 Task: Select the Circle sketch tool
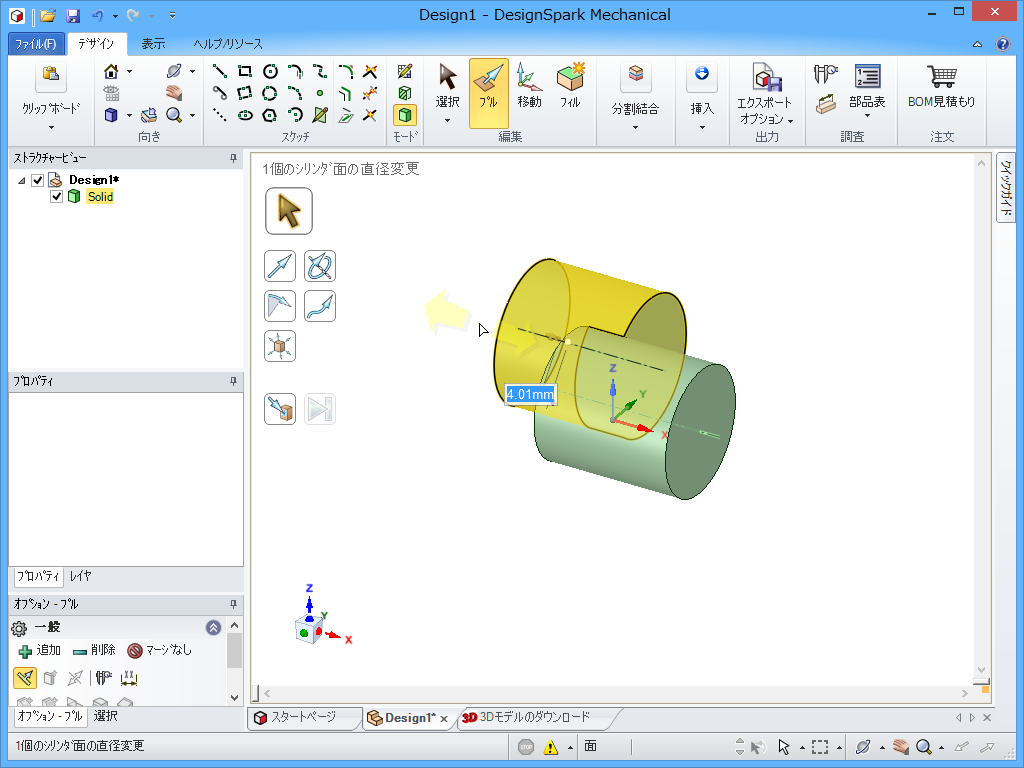coord(270,71)
